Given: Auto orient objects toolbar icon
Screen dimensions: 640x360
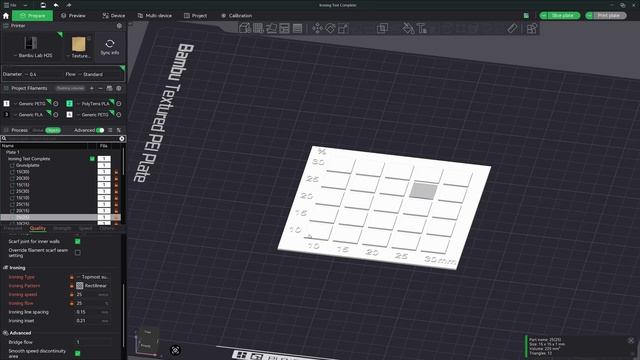Looking at the screenshot, I should tap(271, 28).
